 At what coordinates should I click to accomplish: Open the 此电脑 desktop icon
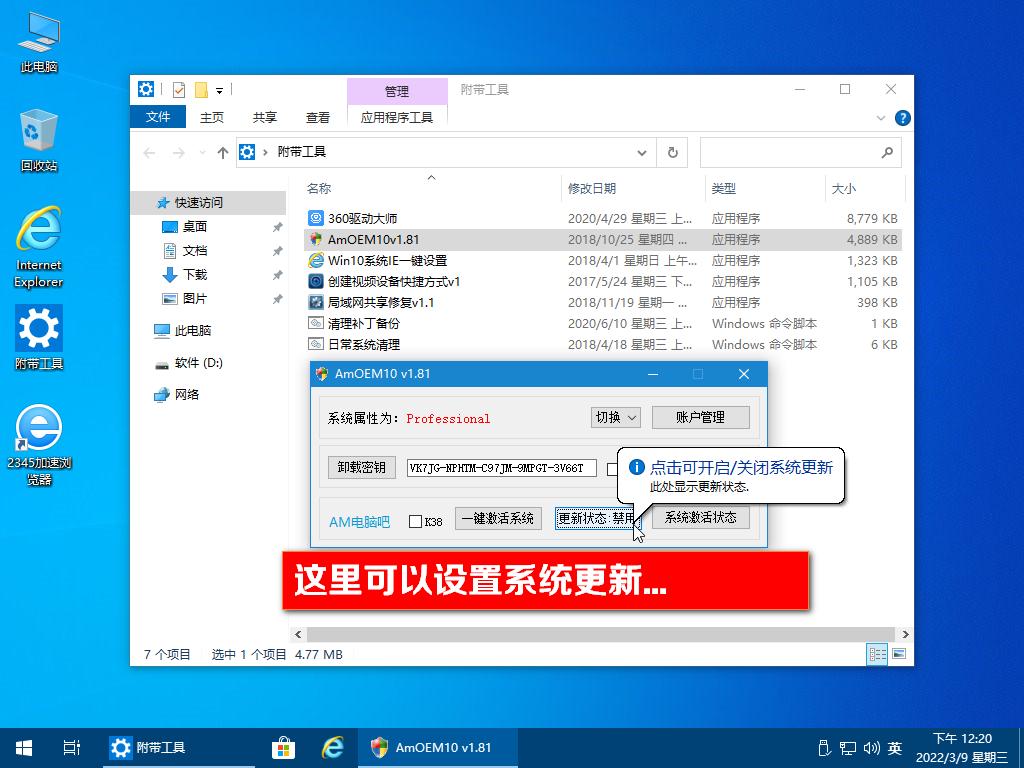[39, 42]
